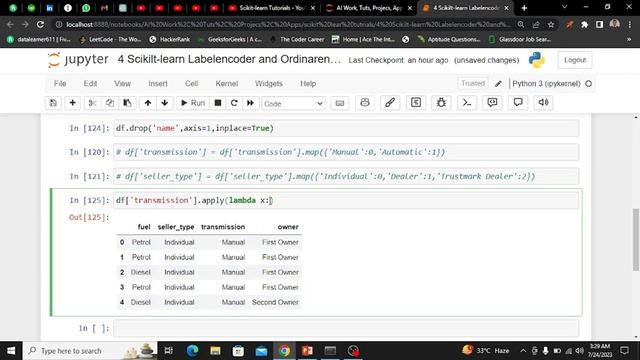
Task: Copy selected cells icon
Action: 110,103
